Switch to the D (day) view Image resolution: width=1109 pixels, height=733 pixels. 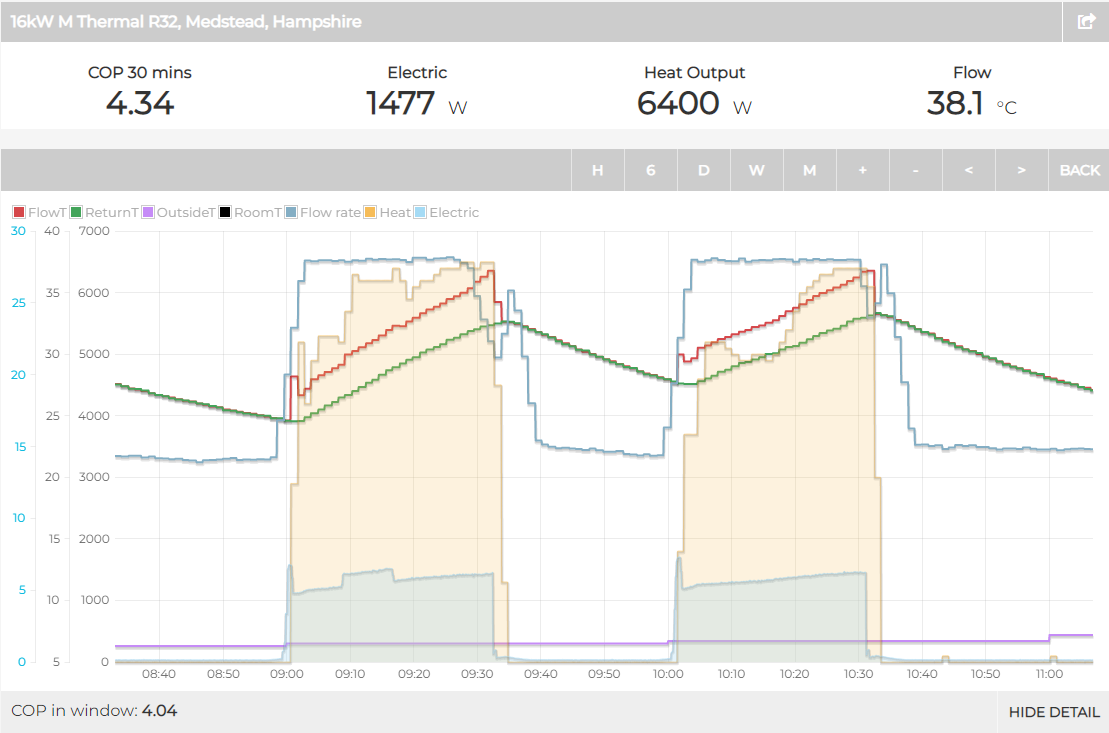(x=703, y=170)
